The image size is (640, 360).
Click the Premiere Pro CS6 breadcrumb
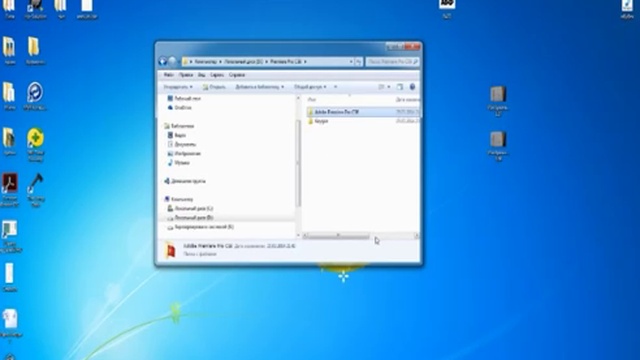[x=286, y=62]
